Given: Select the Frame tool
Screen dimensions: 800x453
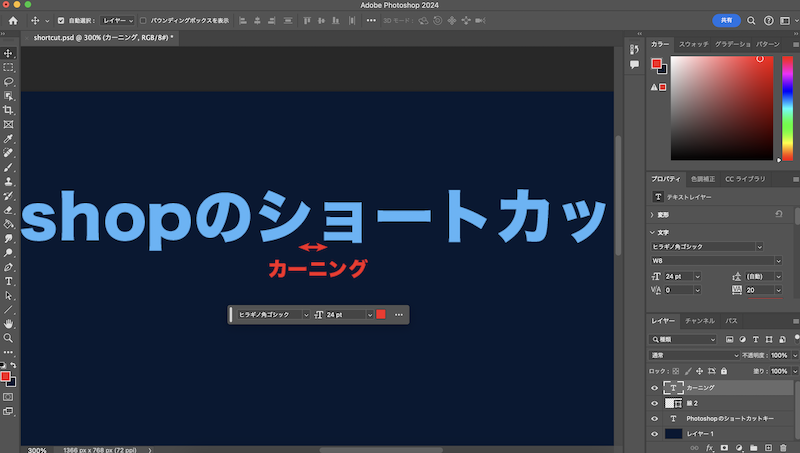Looking at the screenshot, I should pos(8,124).
